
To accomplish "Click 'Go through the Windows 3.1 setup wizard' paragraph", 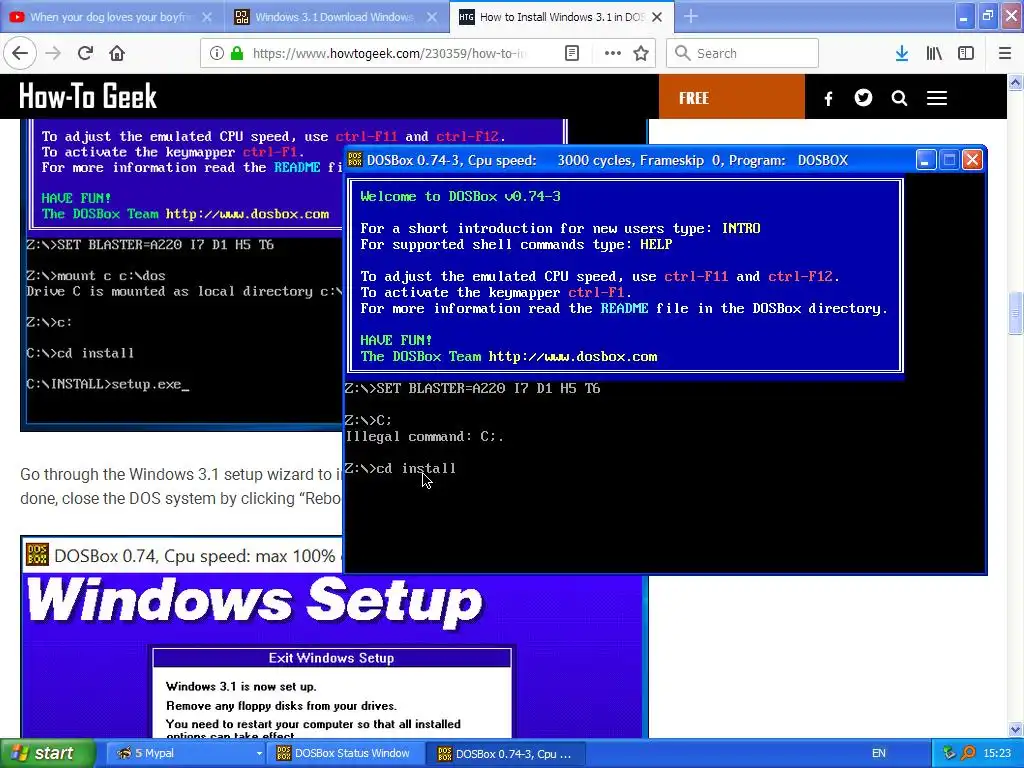I will tap(181, 486).
